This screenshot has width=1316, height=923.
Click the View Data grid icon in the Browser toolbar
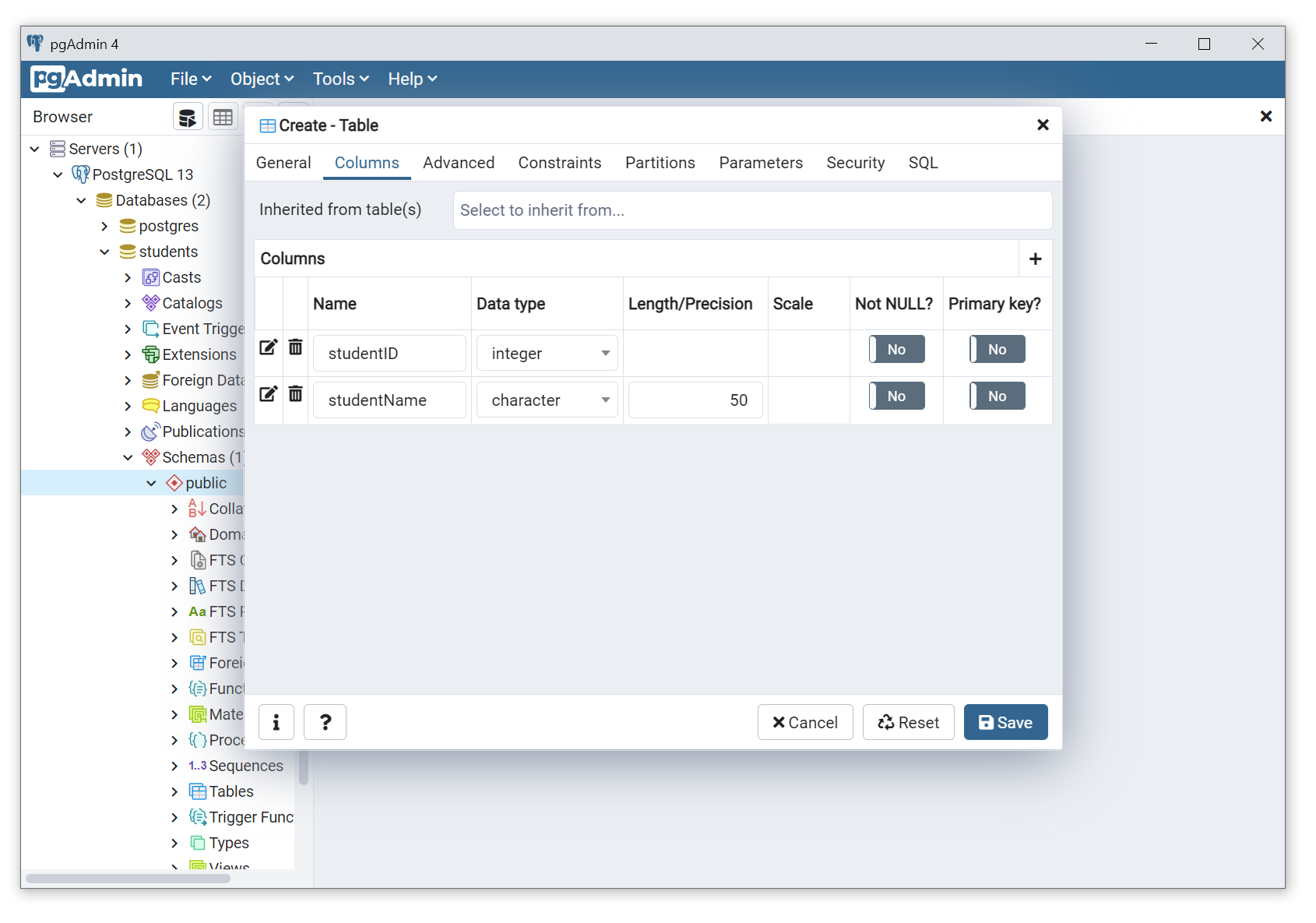point(223,118)
